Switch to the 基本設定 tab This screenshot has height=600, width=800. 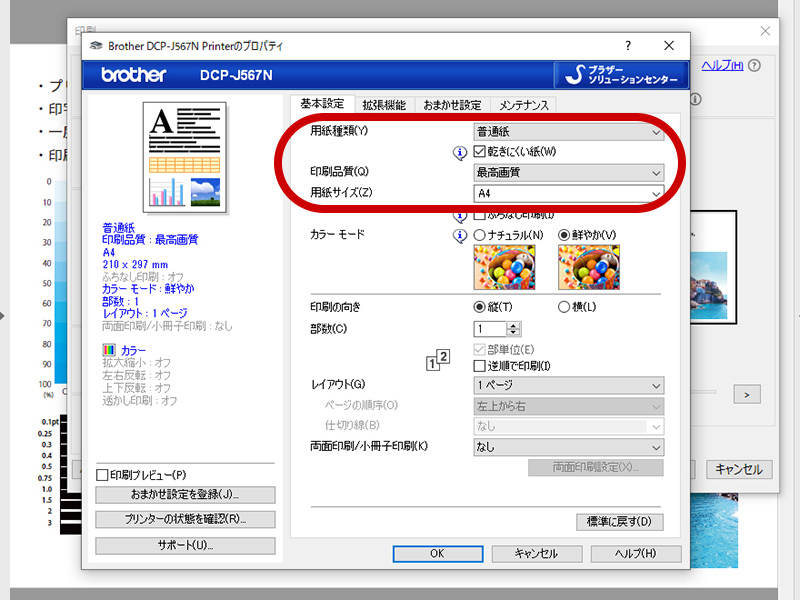tap(322, 104)
